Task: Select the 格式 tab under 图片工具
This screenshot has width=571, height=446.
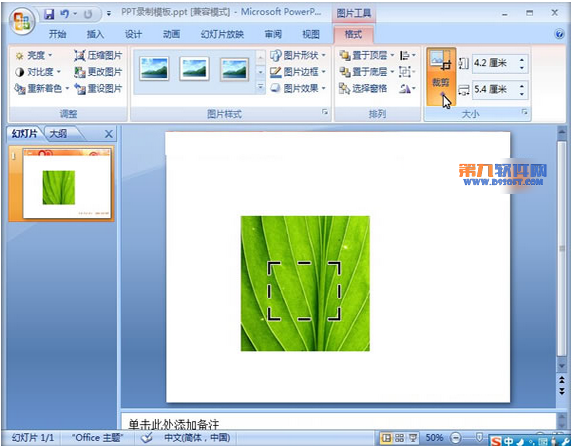Action: (353, 34)
